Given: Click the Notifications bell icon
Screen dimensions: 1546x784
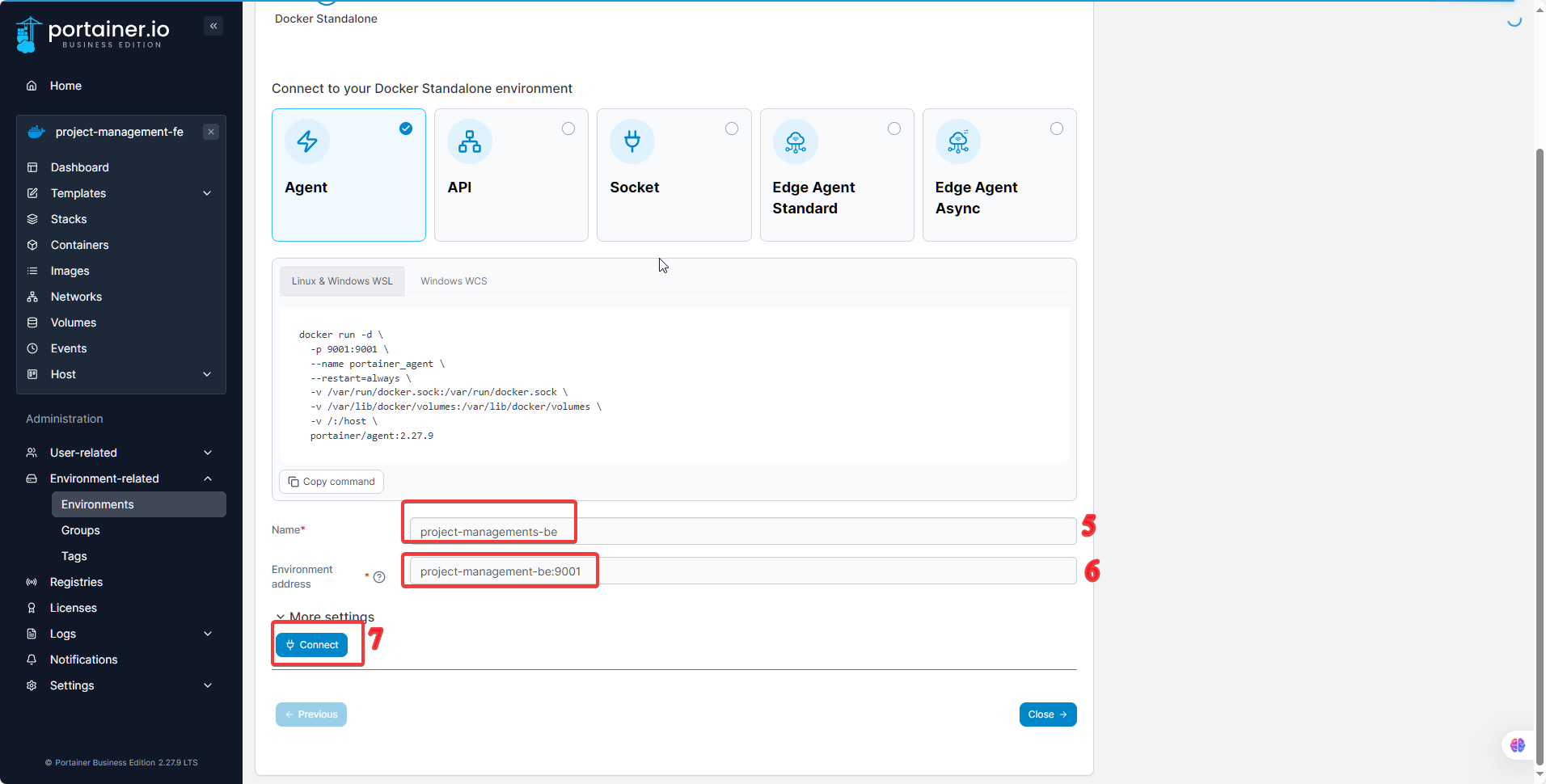Looking at the screenshot, I should point(32,660).
